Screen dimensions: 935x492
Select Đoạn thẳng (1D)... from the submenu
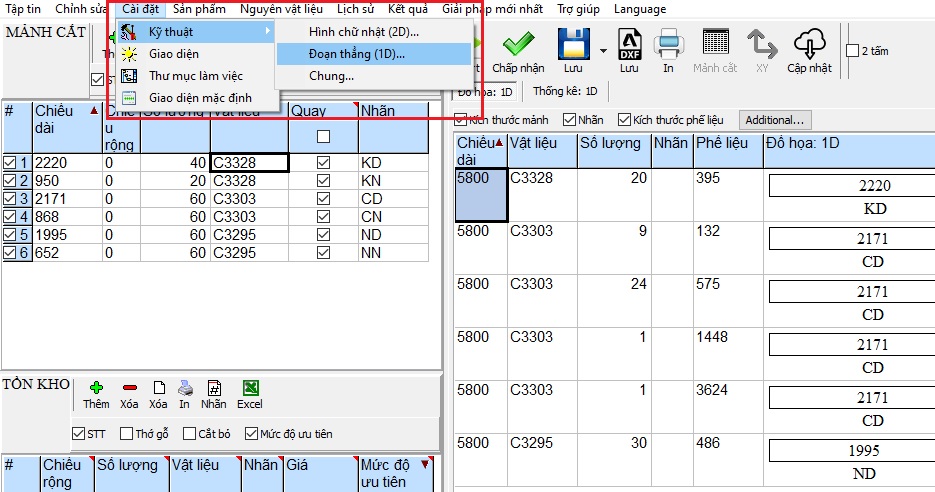pos(357,54)
